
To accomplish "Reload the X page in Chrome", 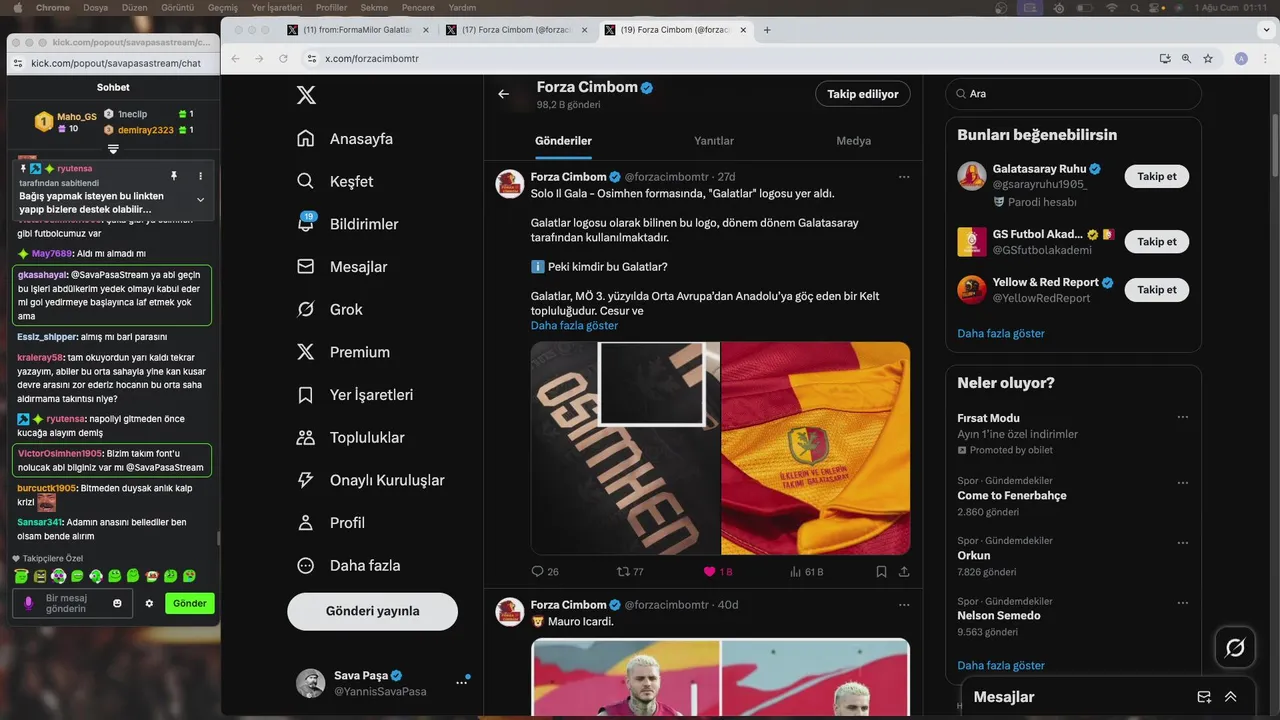I will pyautogui.click(x=283, y=59).
